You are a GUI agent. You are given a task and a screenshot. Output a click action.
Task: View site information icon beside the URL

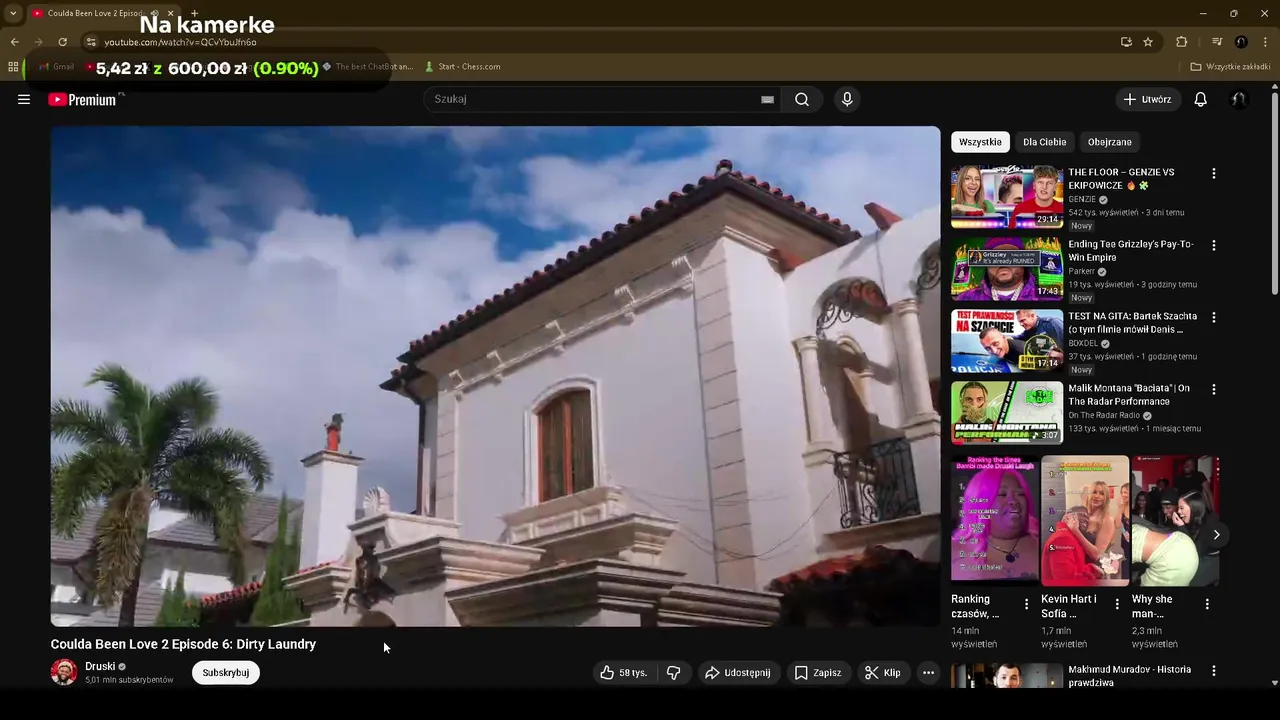click(91, 42)
